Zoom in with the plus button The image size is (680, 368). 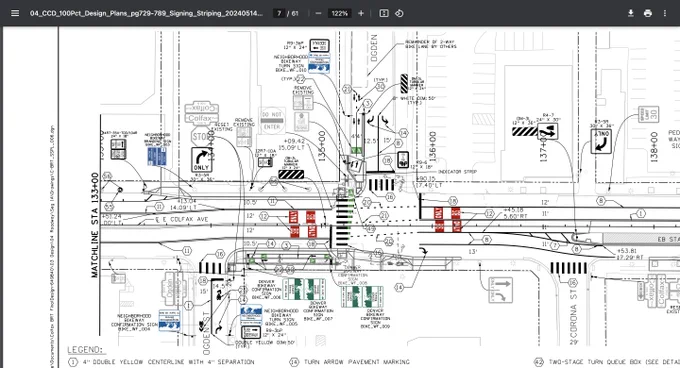[x=361, y=13]
